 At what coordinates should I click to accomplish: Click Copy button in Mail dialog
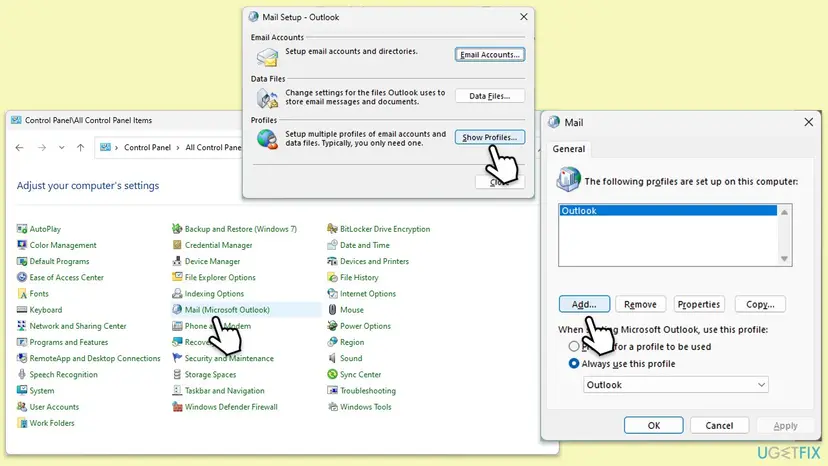tap(760, 304)
